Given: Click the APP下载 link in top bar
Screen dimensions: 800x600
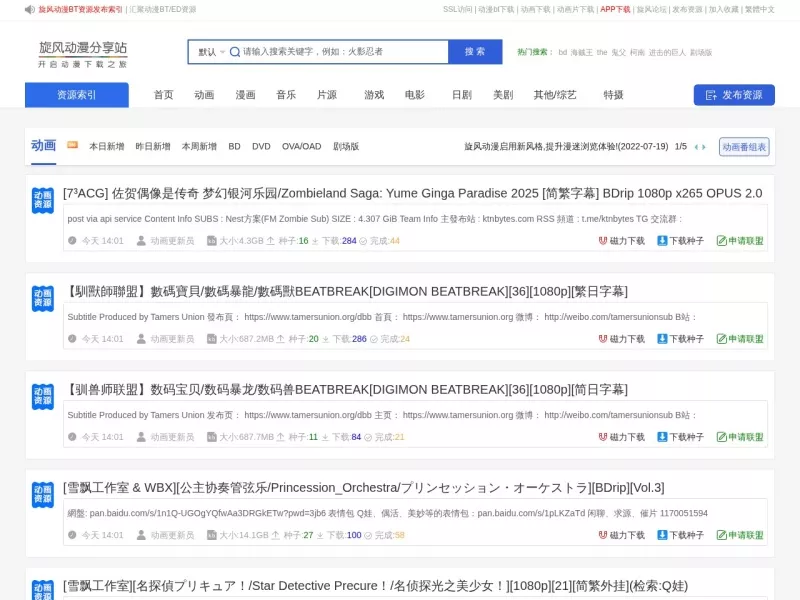Looking at the screenshot, I should pos(615,9).
